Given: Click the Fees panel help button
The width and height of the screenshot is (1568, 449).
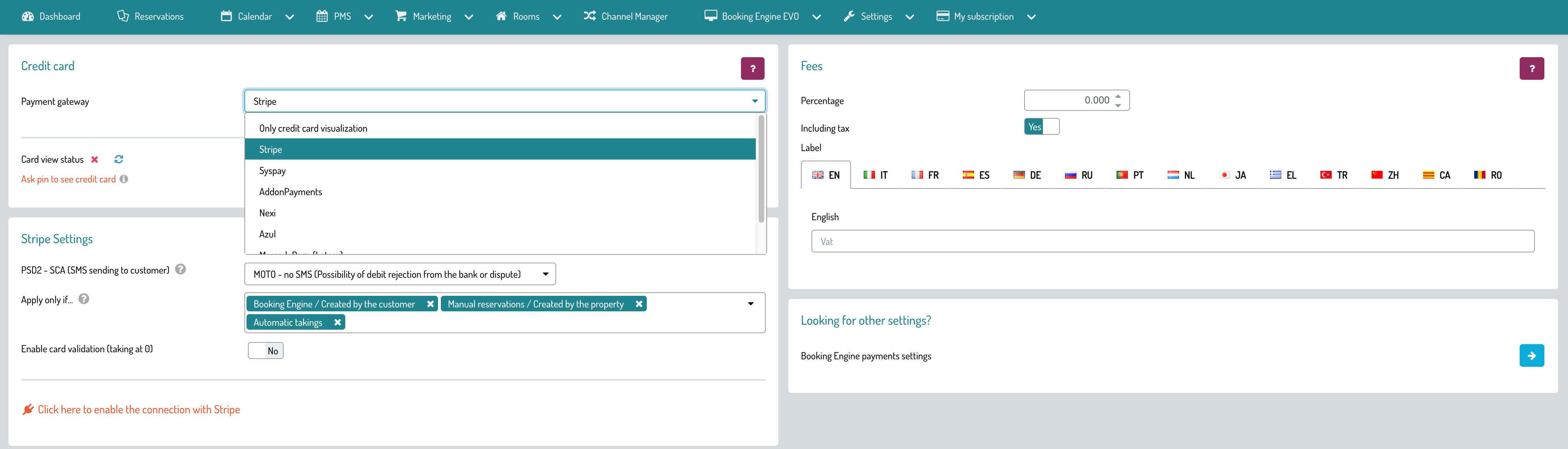Looking at the screenshot, I should 1531,68.
